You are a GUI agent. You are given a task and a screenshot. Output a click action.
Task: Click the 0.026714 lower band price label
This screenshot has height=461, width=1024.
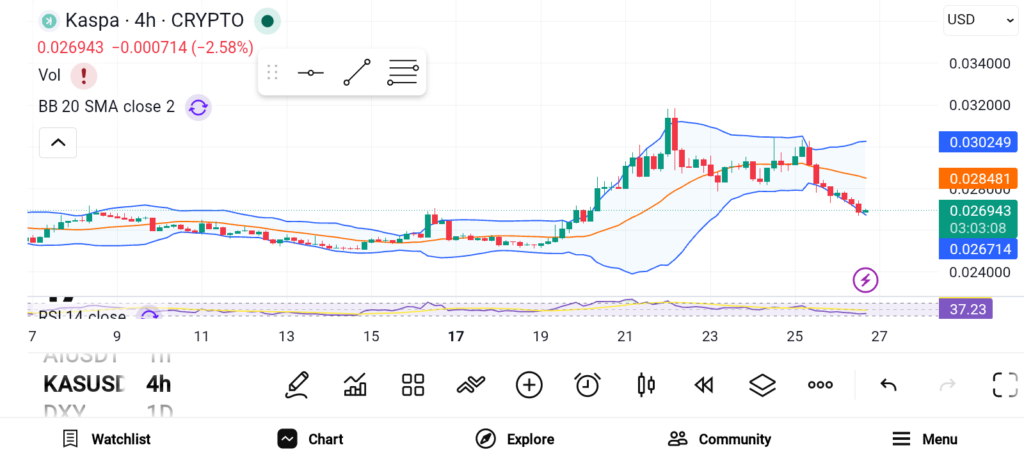978,249
